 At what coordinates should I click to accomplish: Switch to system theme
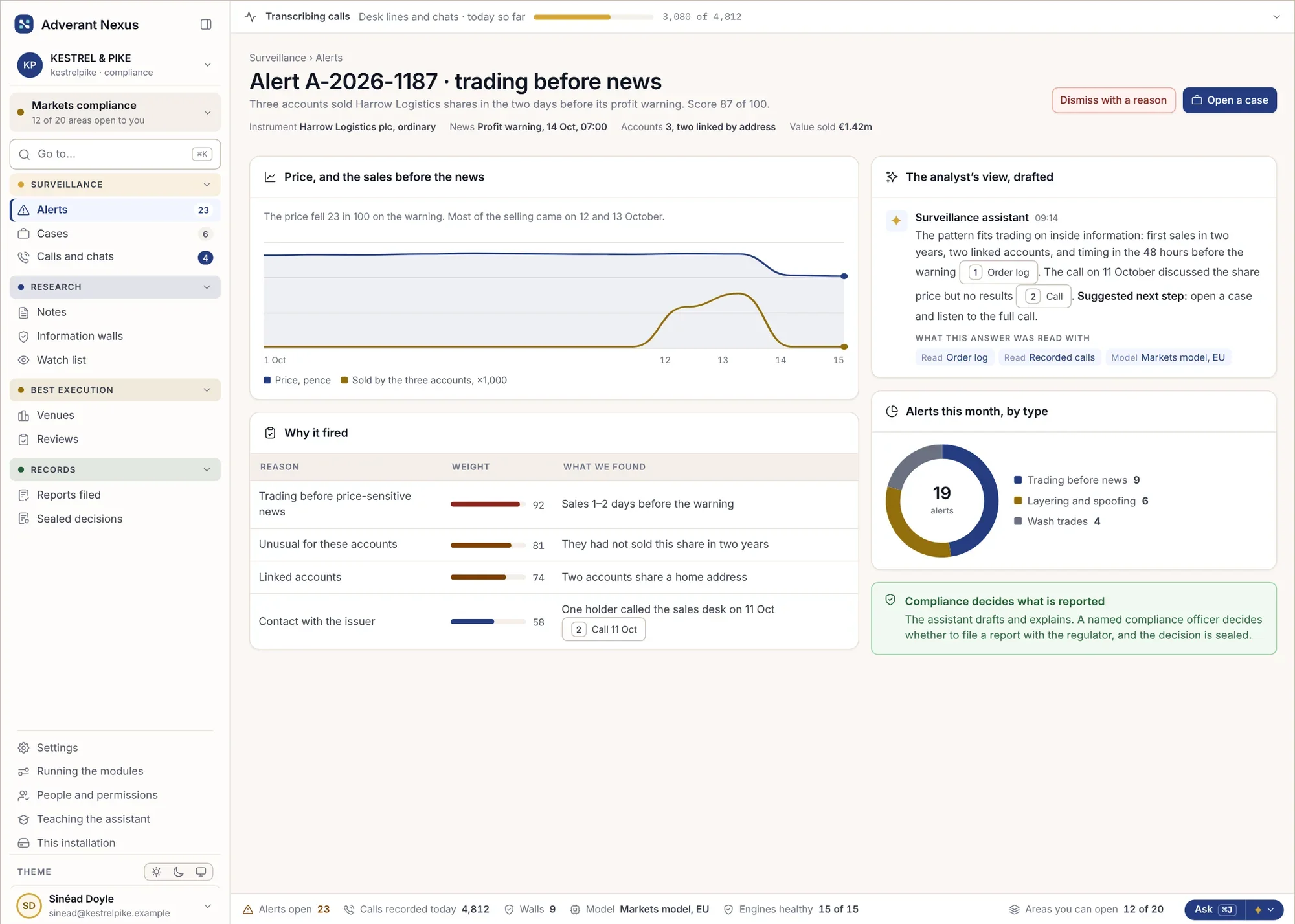pos(201,872)
